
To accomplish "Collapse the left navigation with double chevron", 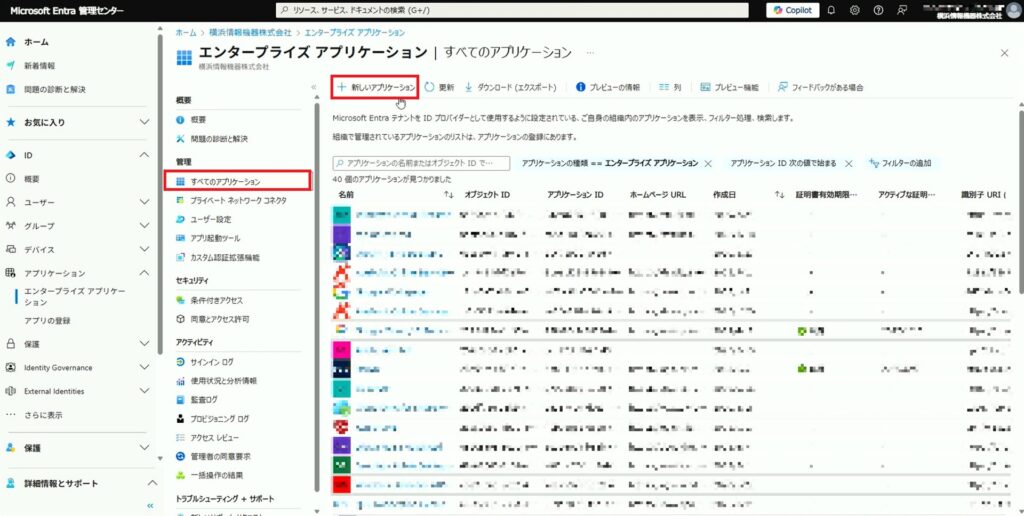I will tap(150, 506).
